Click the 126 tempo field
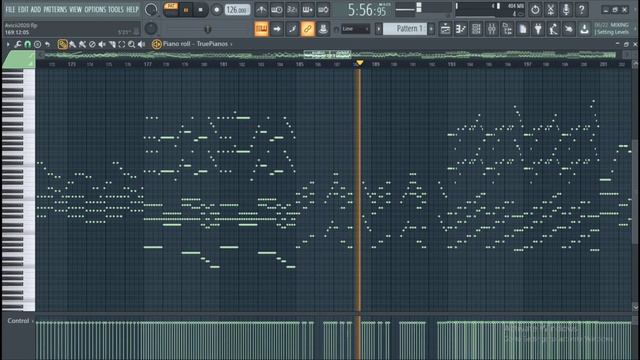The width and height of the screenshot is (640, 360). tap(237, 10)
